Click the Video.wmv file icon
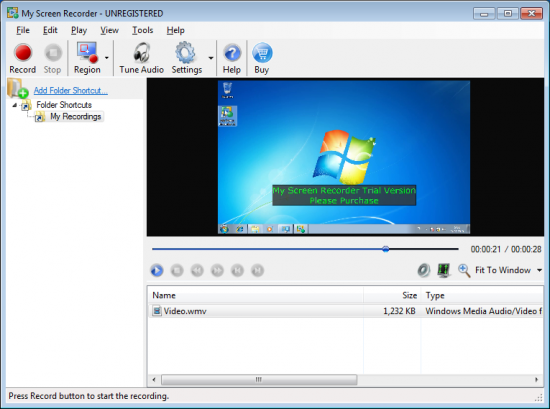Screen dimensions: 550x409 pyautogui.click(x=157, y=311)
